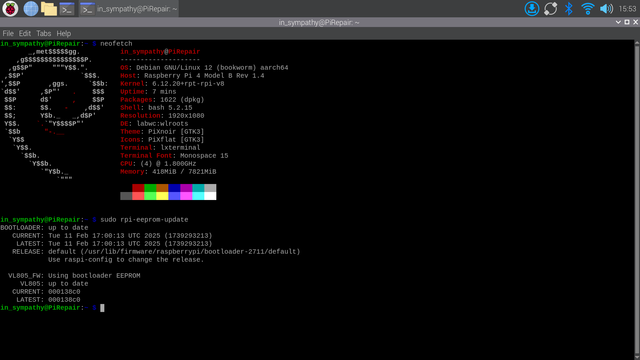Image resolution: width=640 pixels, height=360 pixels.
Task: Click the 'CPU: (4) @ 1.800GHz' line
Action: [x=158, y=164]
